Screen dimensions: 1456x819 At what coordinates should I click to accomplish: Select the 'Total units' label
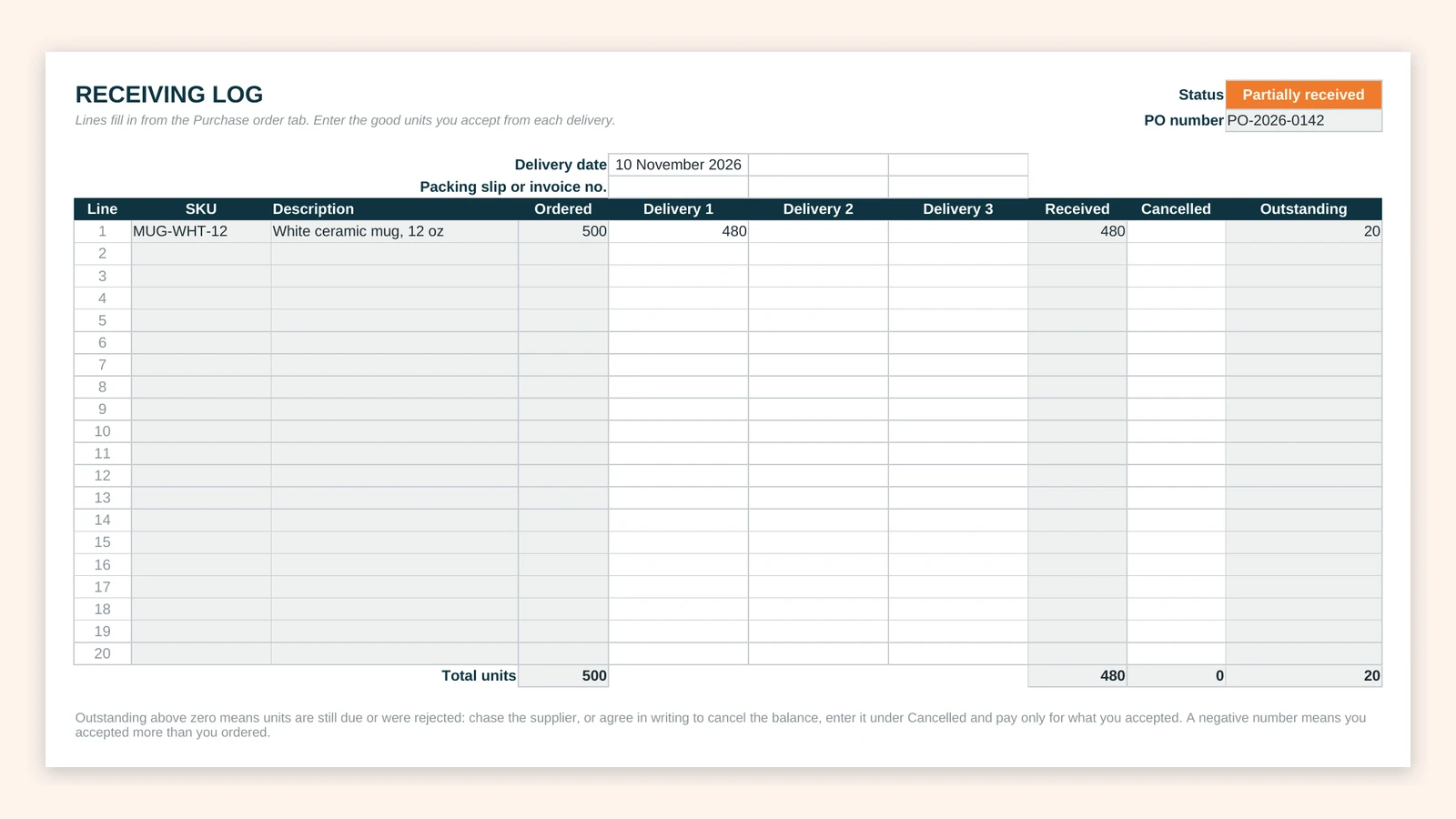479,676
